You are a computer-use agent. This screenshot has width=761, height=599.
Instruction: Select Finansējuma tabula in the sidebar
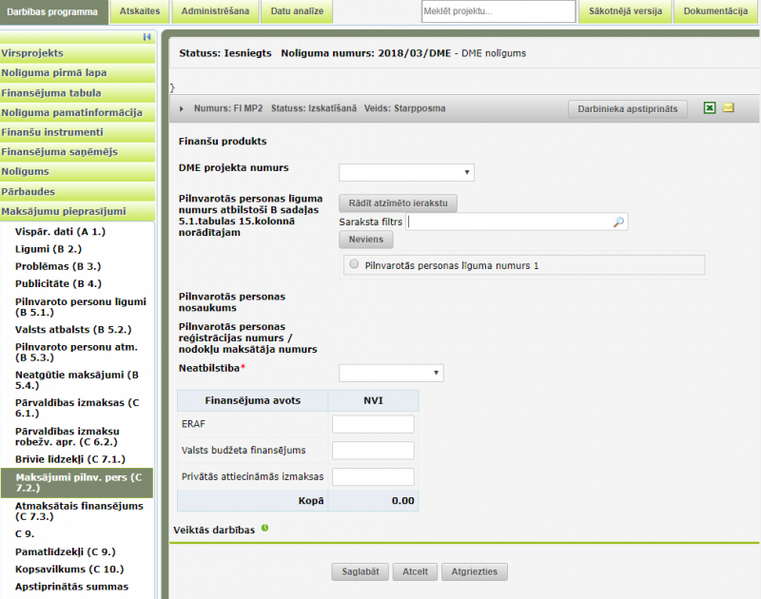(x=51, y=93)
